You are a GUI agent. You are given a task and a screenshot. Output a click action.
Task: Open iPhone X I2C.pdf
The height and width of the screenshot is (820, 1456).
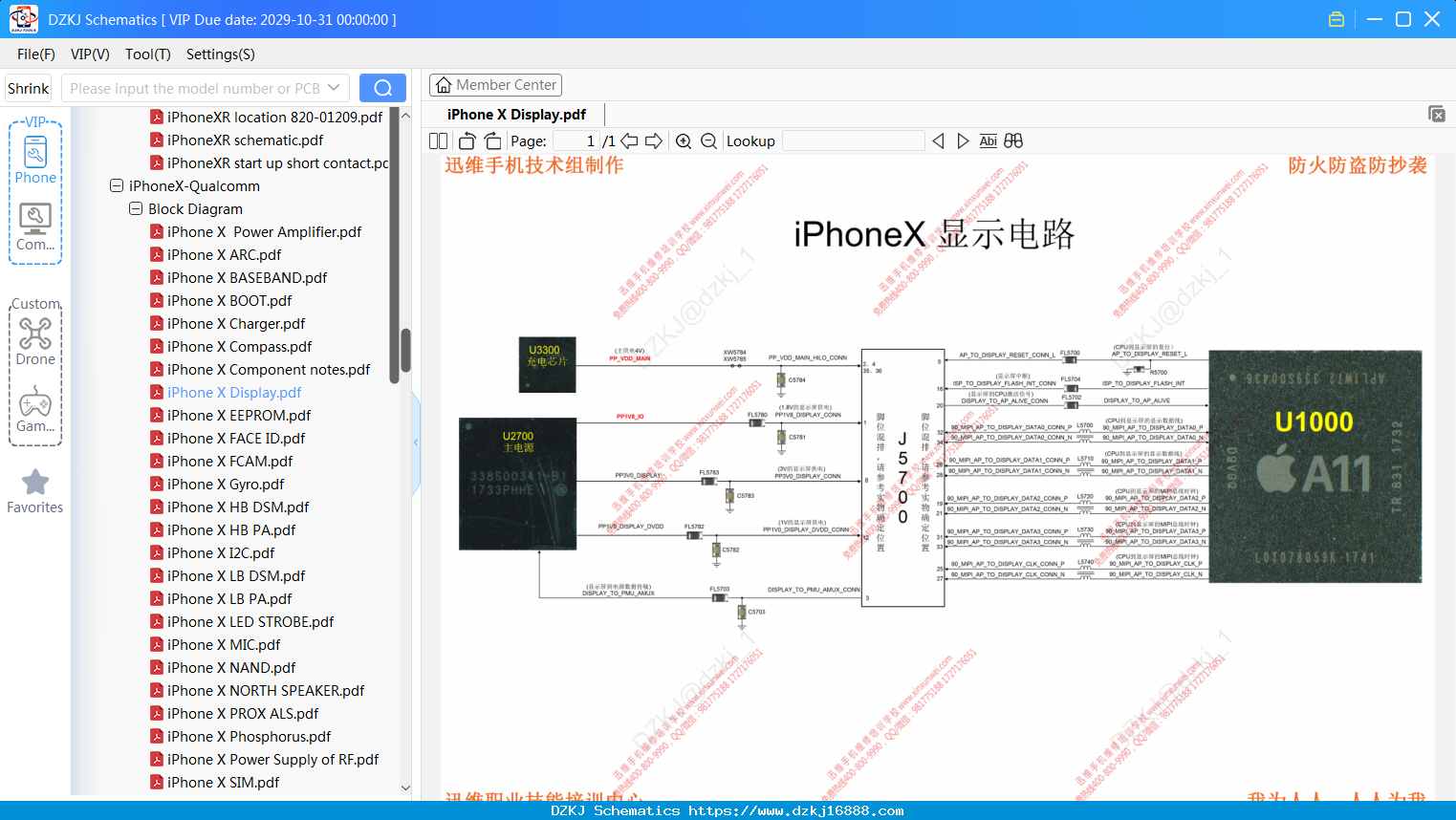coord(221,552)
